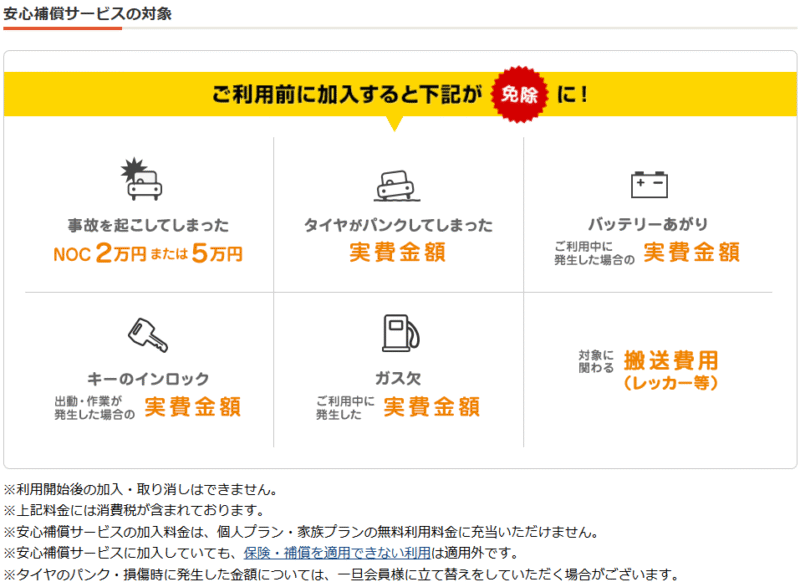The width and height of the screenshot is (800, 582).
Task: Click note ※利用開始後の加入・取り消しはできません。
Action: tap(140, 490)
